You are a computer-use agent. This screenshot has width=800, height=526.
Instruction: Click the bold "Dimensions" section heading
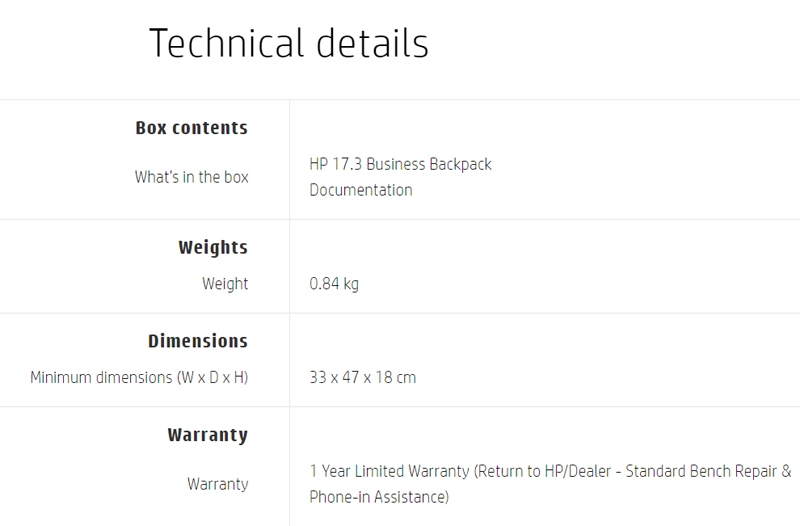(198, 341)
